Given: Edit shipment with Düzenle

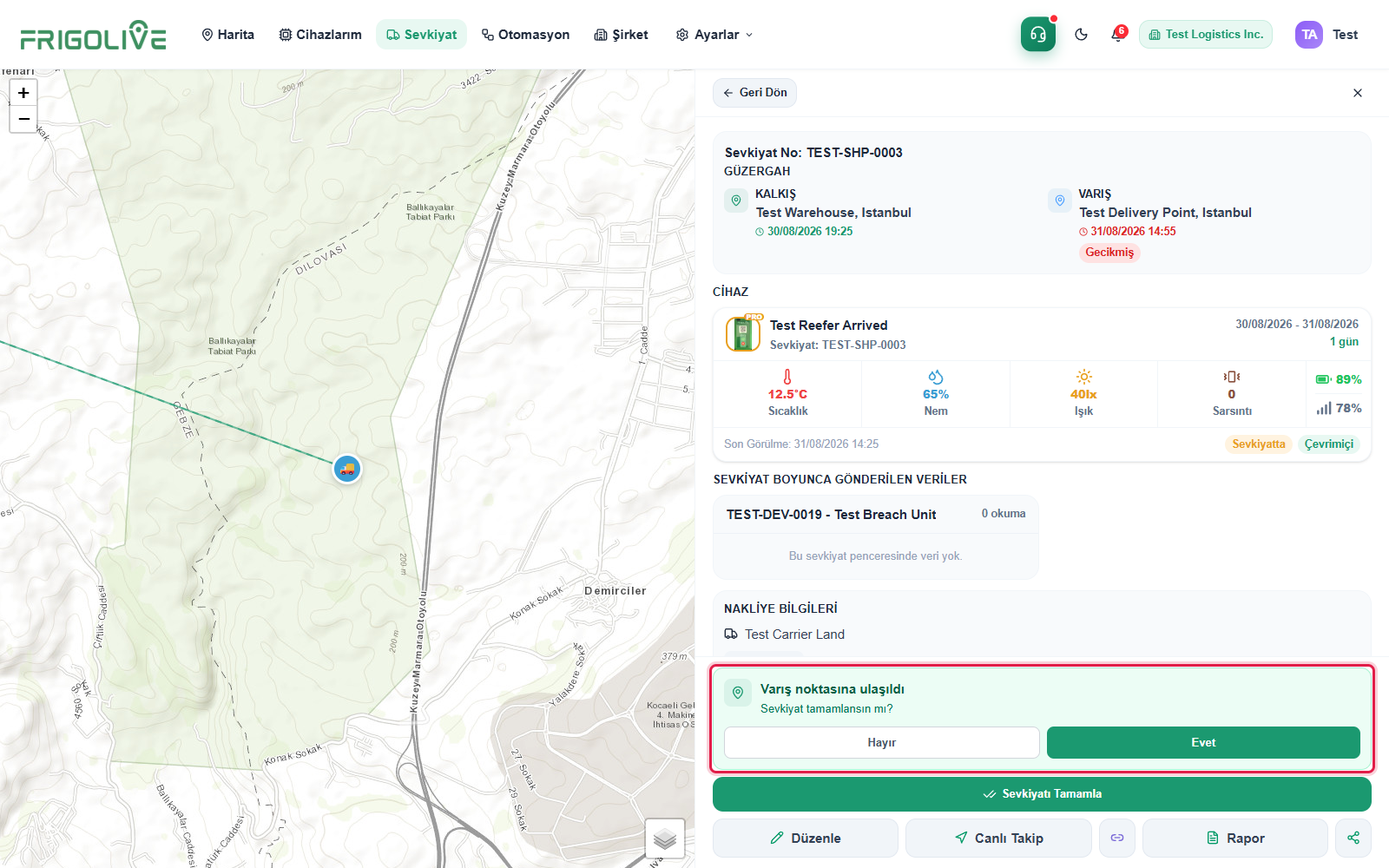Looking at the screenshot, I should (x=806, y=838).
